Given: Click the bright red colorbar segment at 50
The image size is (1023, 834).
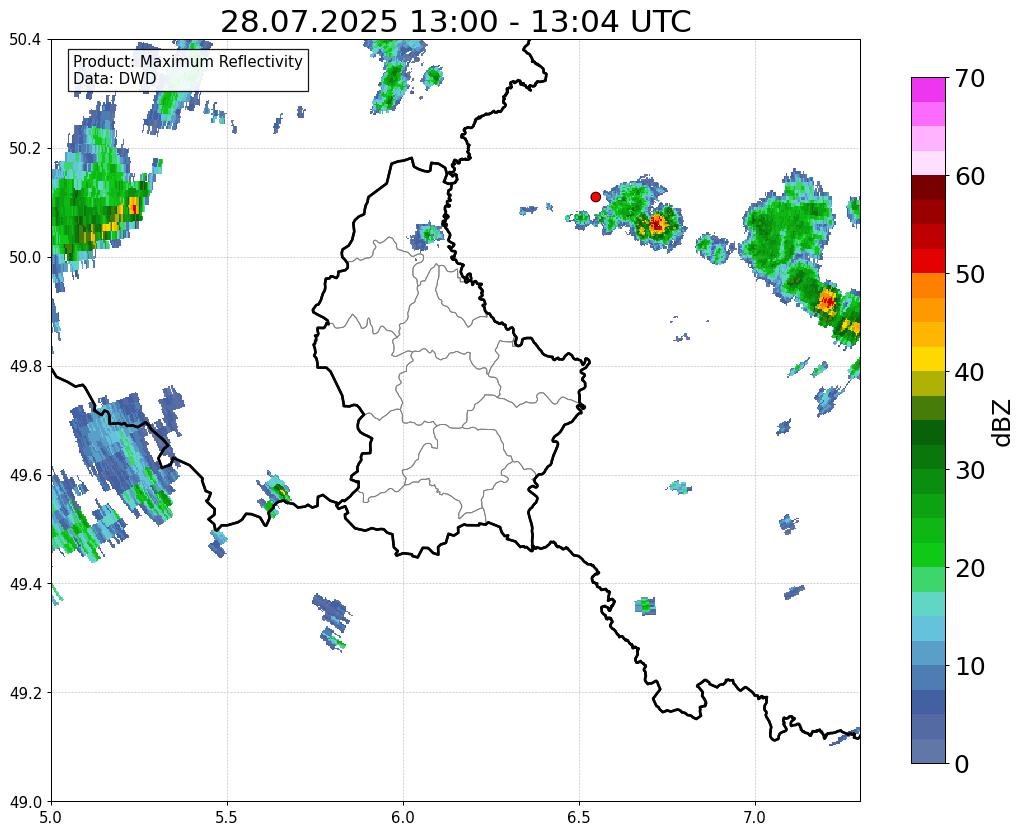Looking at the screenshot, I should 928,261.
